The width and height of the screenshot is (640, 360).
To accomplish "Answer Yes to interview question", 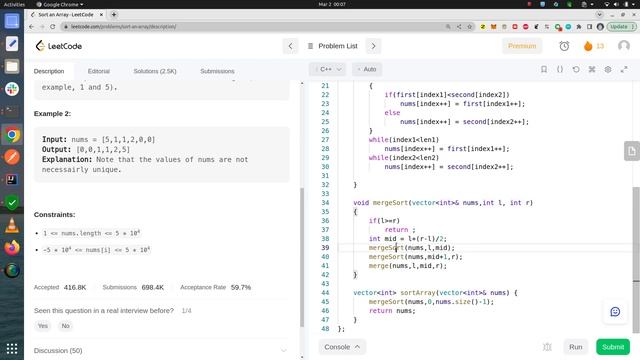I will click(x=43, y=326).
